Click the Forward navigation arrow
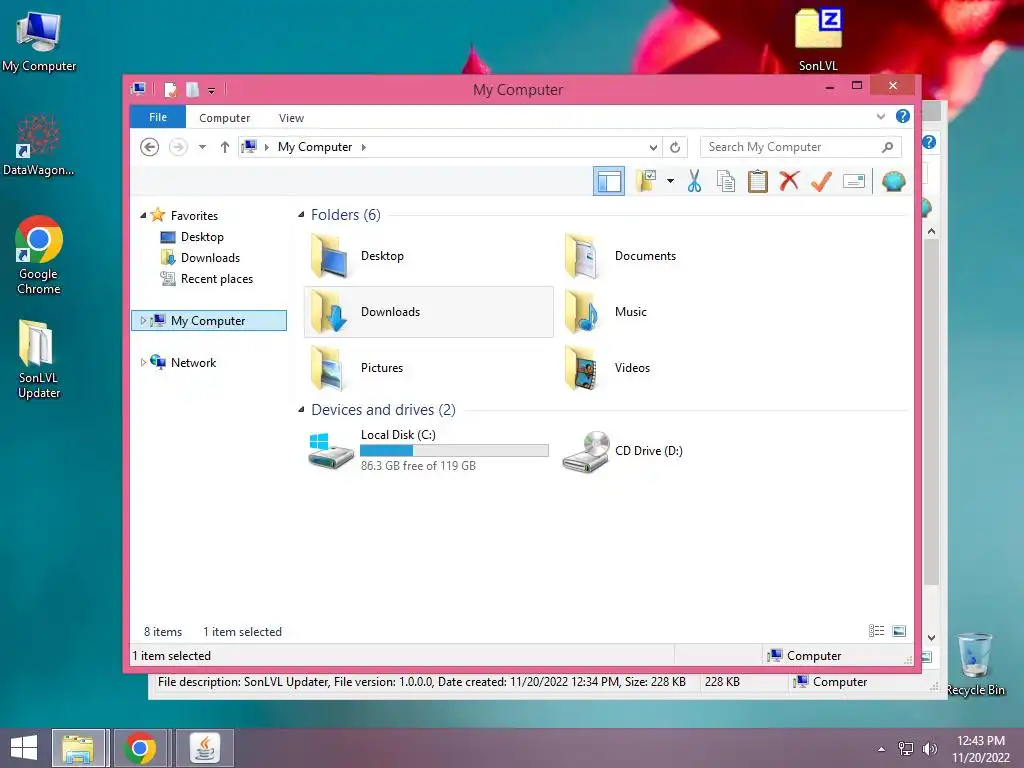Image resolution: width=1024 pixels, height=768 pixels. [178, 147]
